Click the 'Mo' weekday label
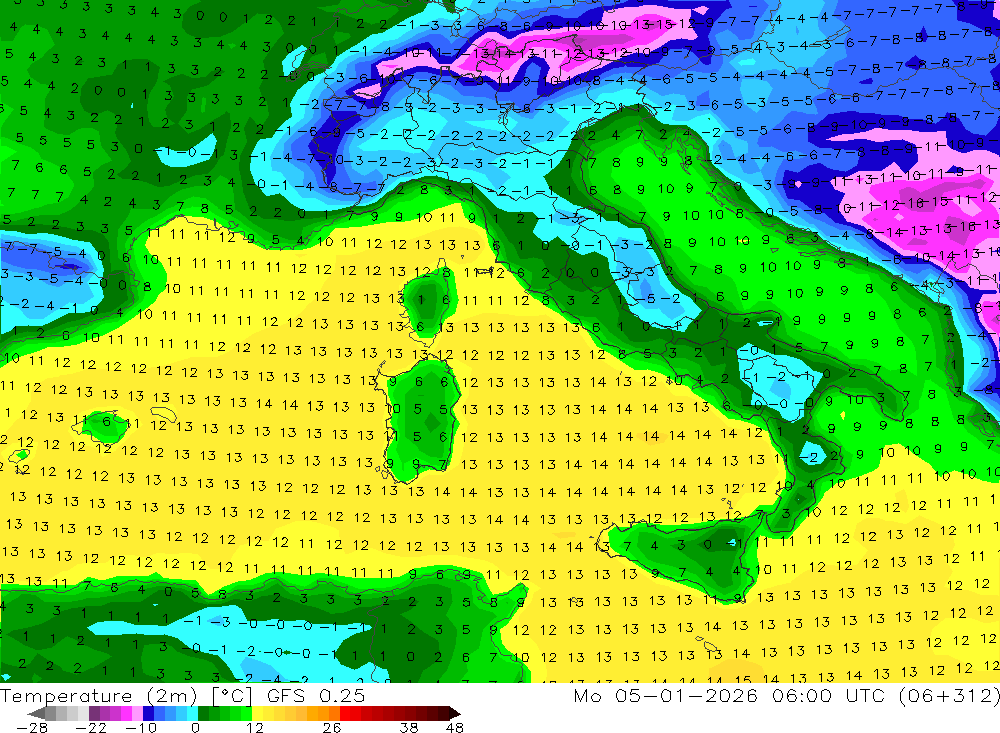The image size is (1000, 733). 587,696
